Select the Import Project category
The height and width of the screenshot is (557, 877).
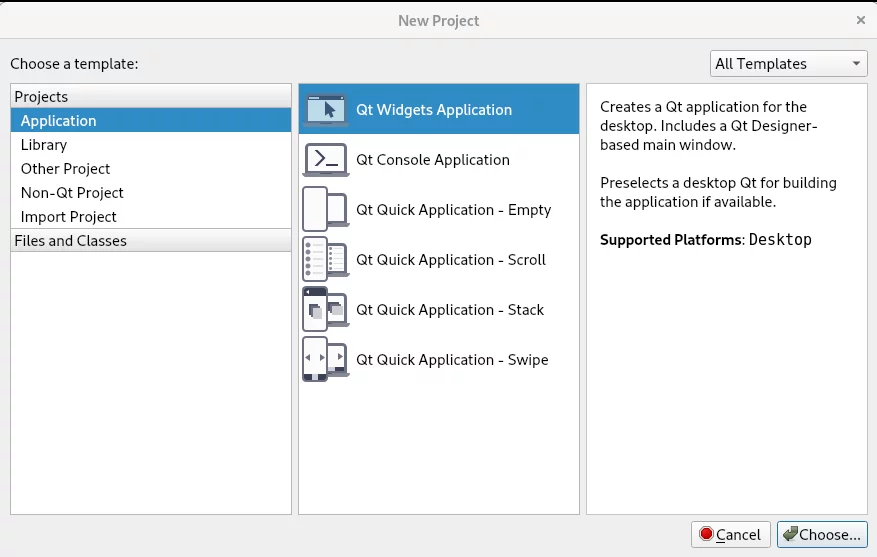(x=151, y=216)
